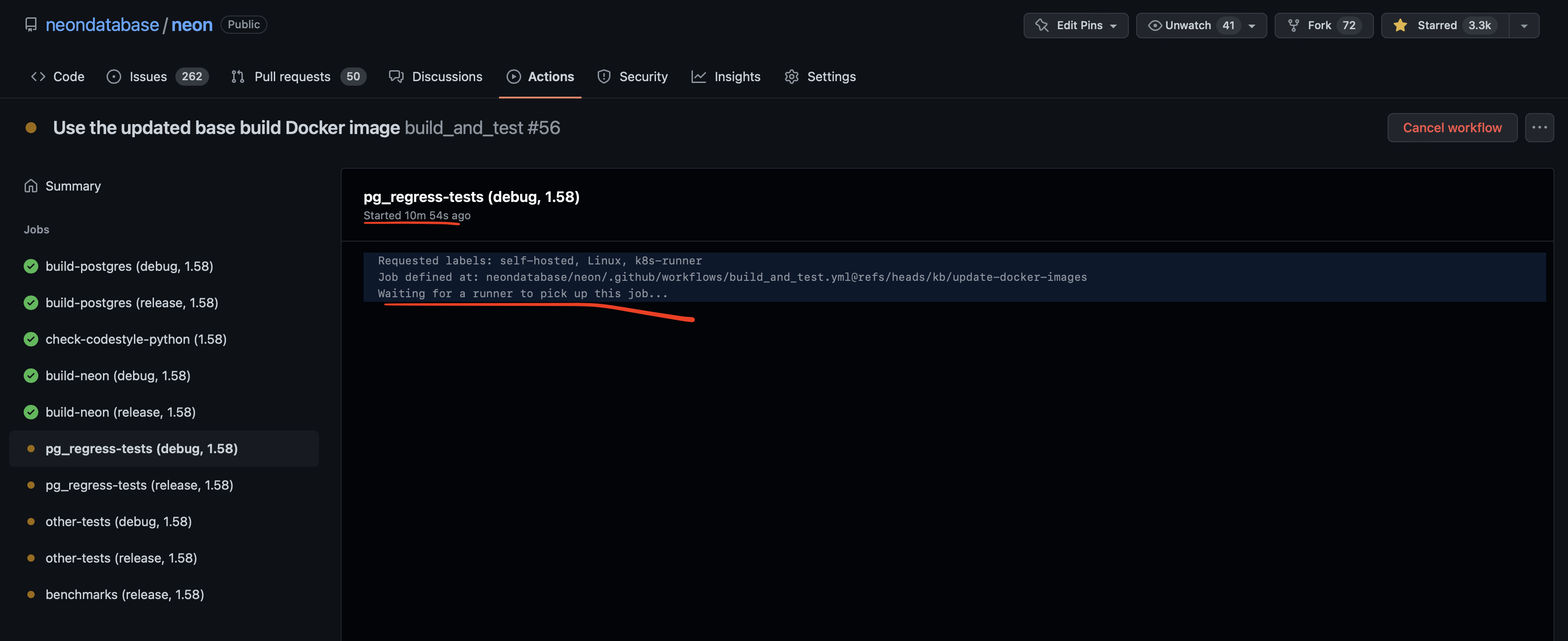Click the yellow status dot beside benchmarks (release, 1.58)
This screenshot has width=1568, height=641.
[31, 594]
